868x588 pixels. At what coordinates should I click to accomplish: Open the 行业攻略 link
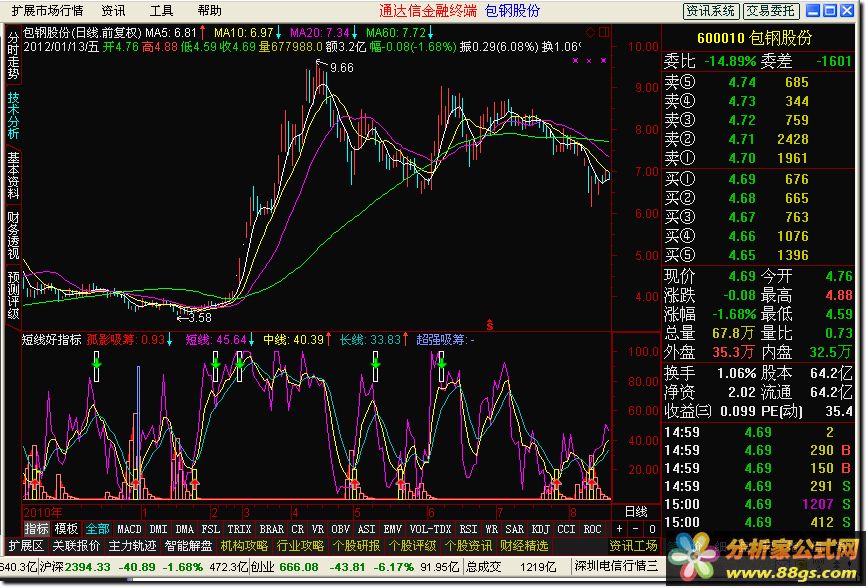click(300, 546)
